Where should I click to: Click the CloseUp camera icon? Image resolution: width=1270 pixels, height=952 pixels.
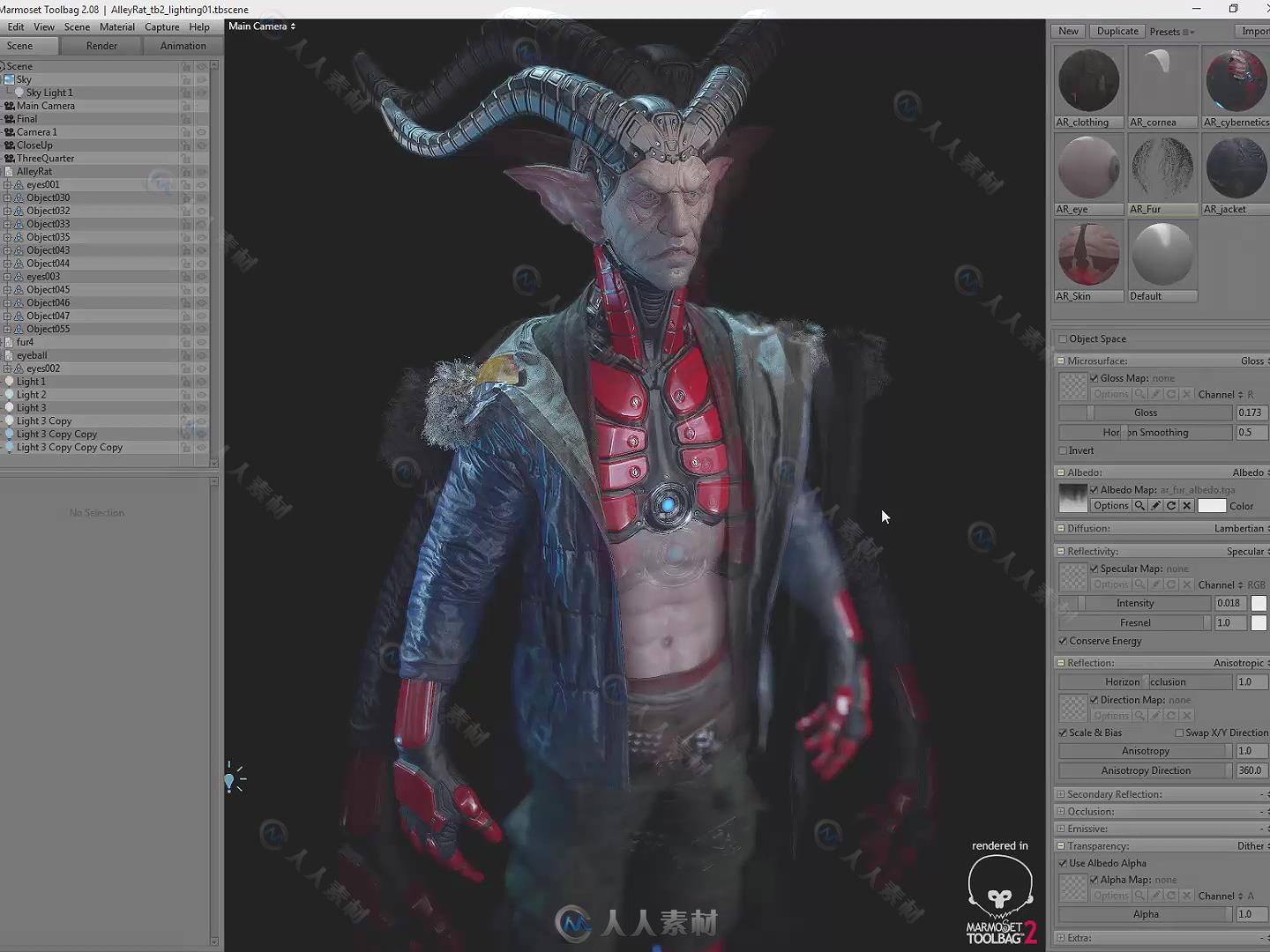point(9,145)
